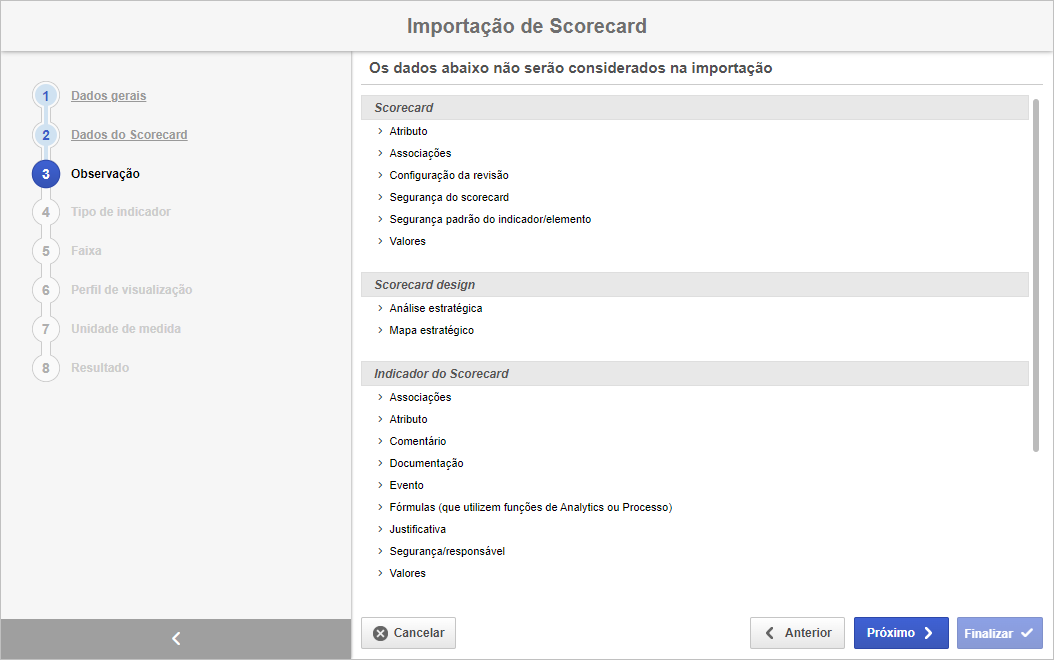Click the checkmark icon on Finalizar
The width and height of the screenshot is (1054, 660).
tap(1027, 633)
